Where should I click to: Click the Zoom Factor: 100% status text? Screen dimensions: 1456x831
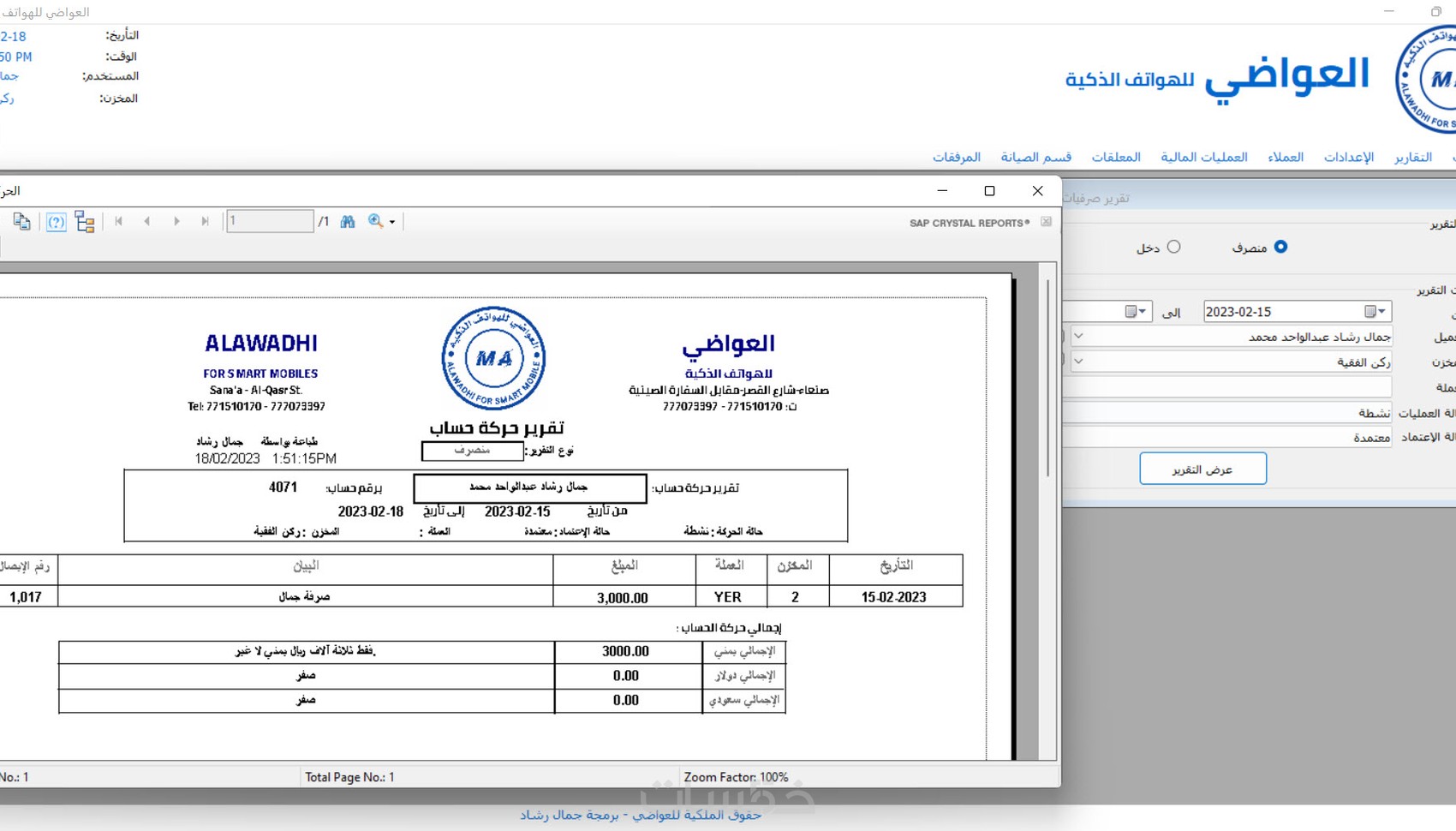(736, 777)
